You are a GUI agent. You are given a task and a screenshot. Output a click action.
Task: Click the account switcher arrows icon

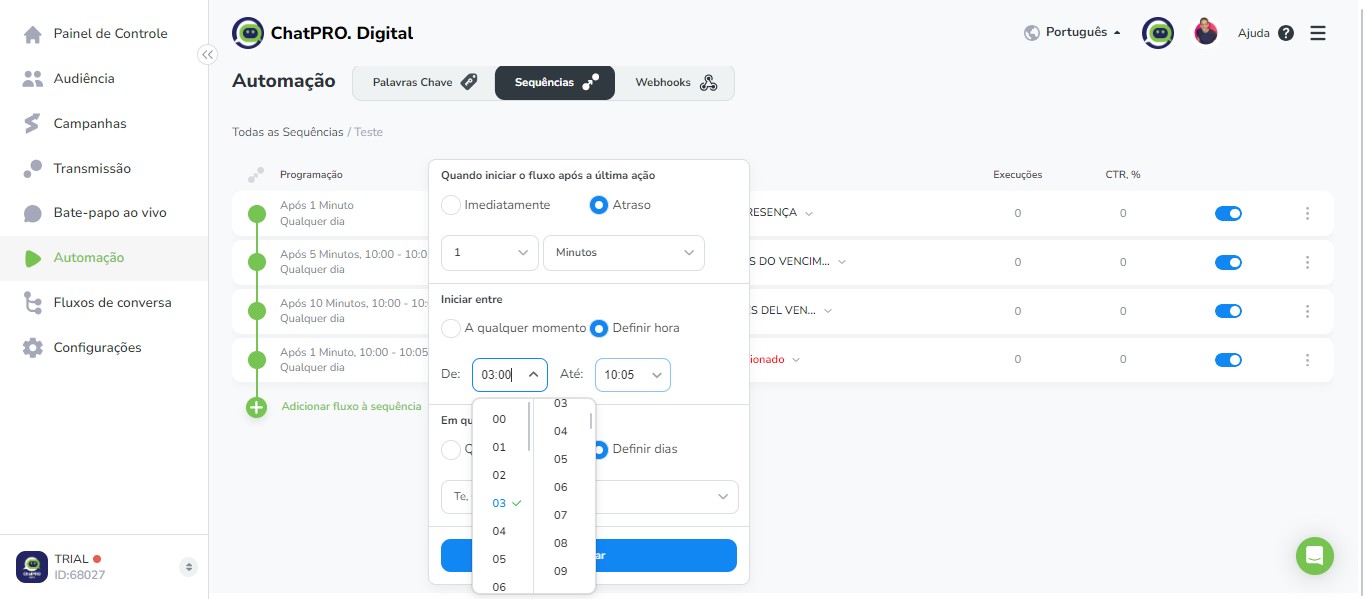pos(188,567)
